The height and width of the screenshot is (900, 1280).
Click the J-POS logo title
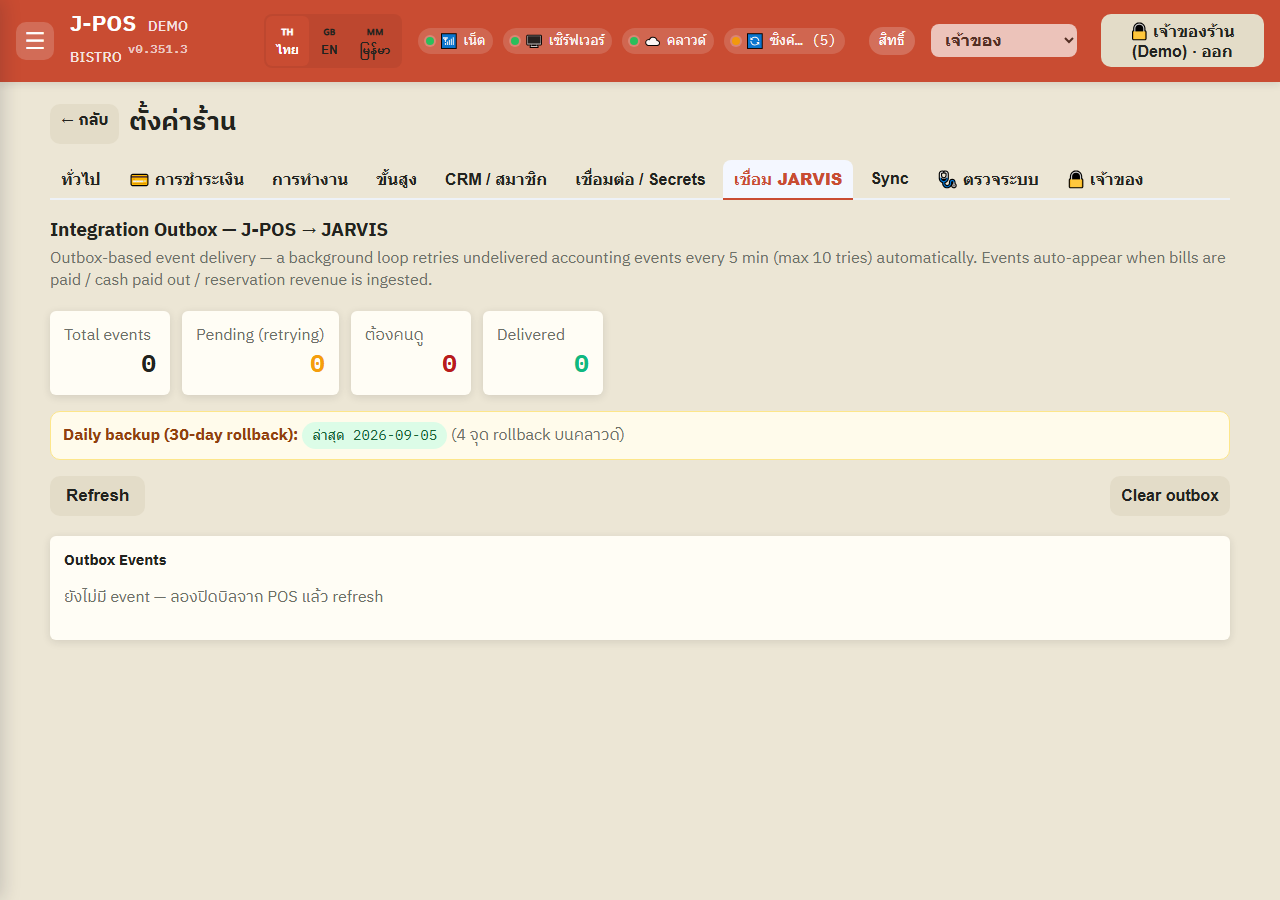coord(103,25)
